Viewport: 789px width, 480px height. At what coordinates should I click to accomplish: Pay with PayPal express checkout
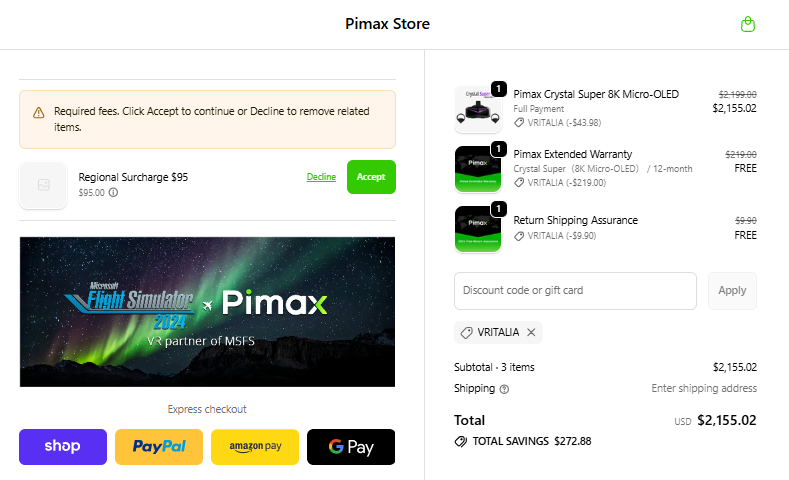click(159, 447)
